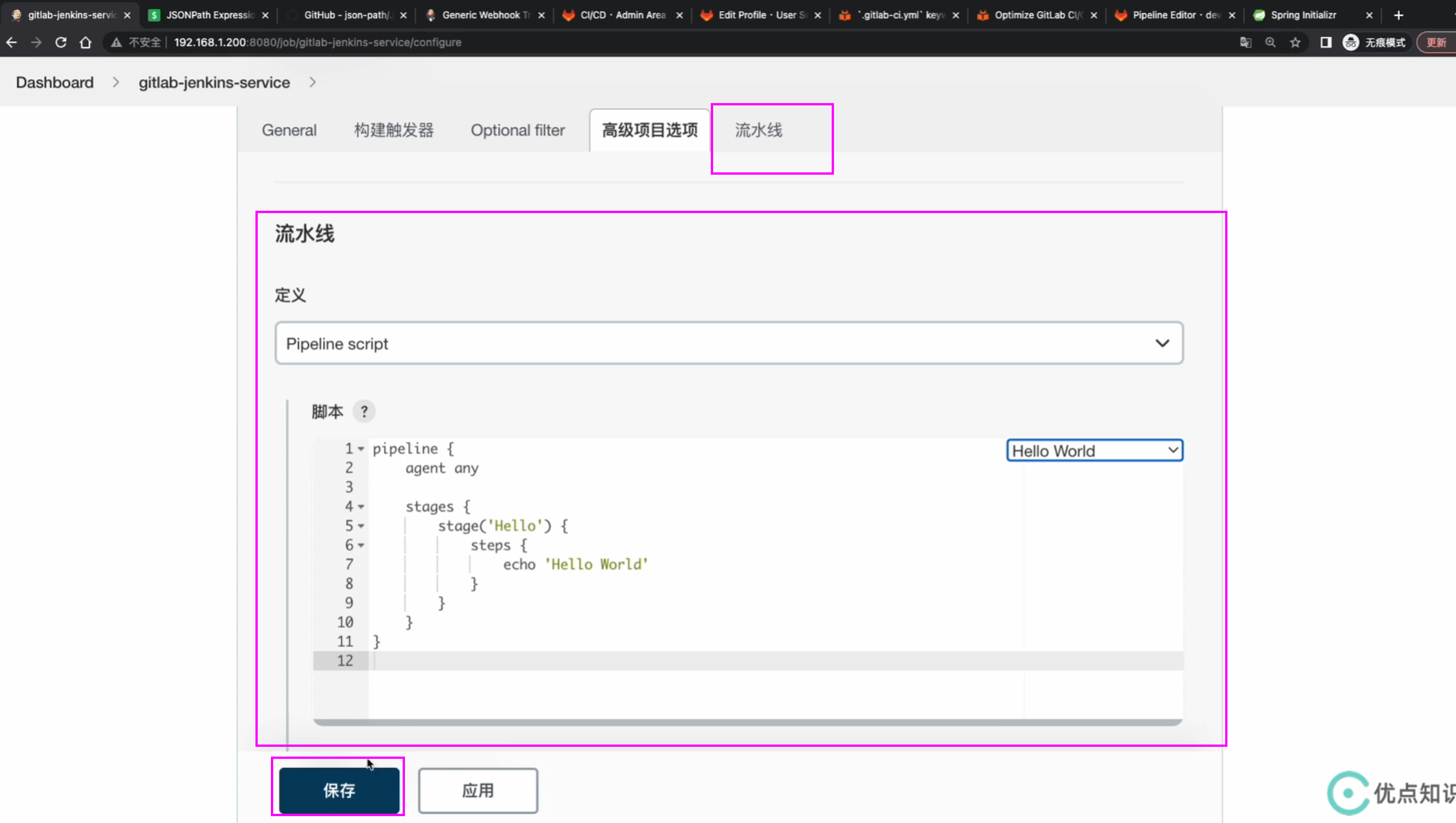The height and width of the screenshot is (823, 1456).
Task: Click the stage('Hello') code line
Action: (x=503, y=526)
